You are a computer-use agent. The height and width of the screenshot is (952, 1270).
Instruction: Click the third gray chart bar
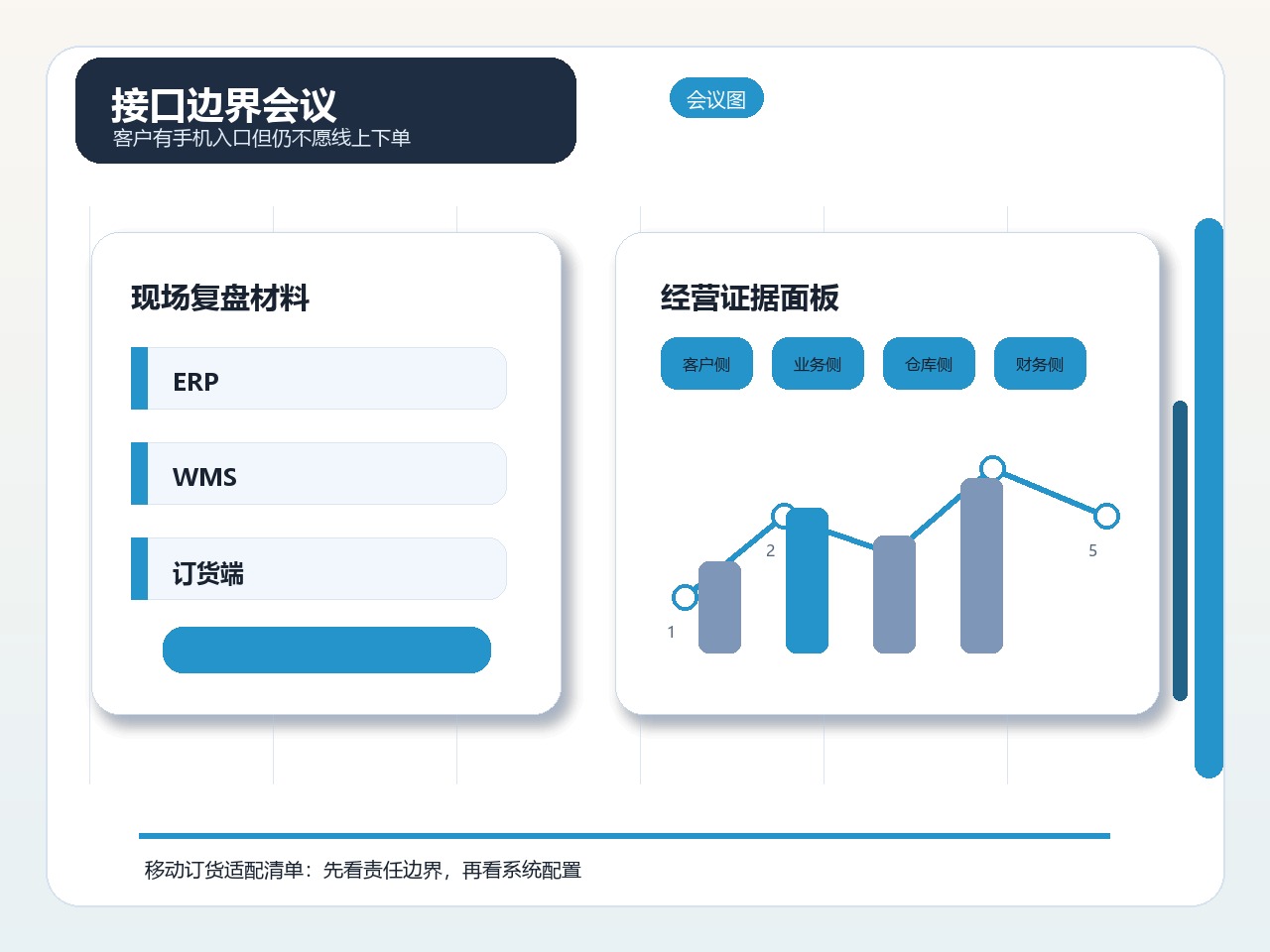click(894, 595)
